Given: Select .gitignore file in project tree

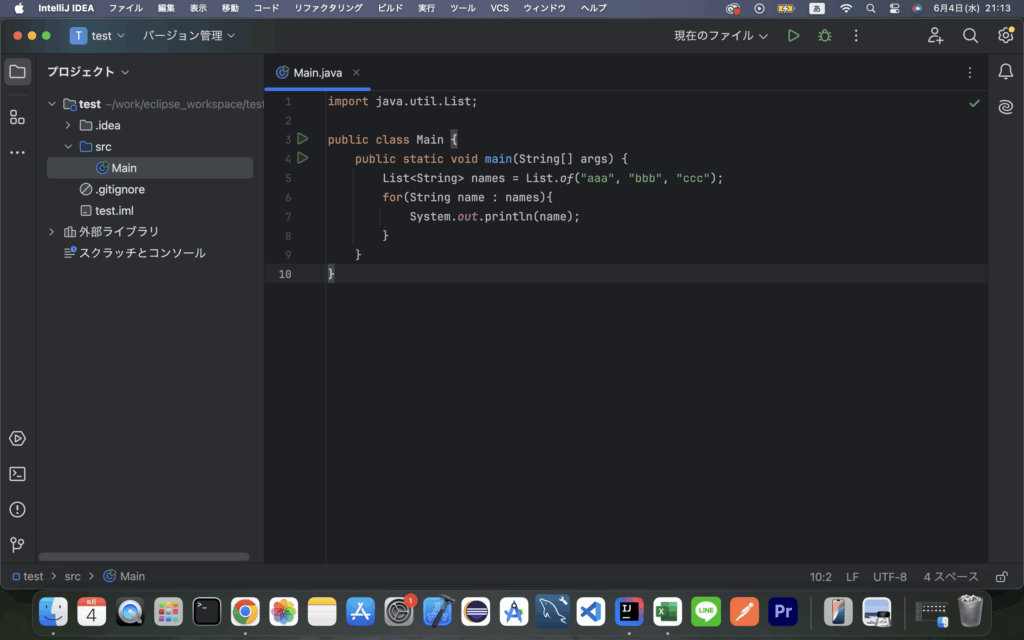Looking at the screenshot, I should (x=119, y=189).
